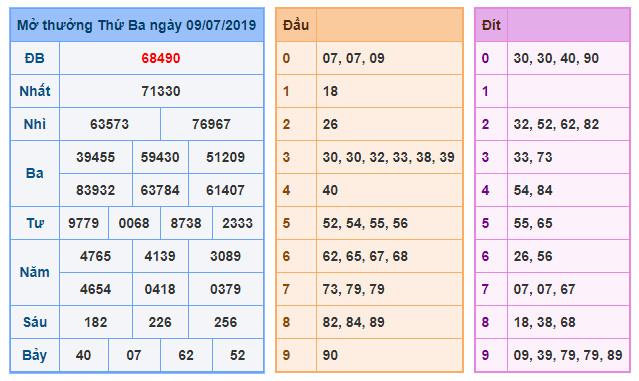This screenshot has width=639, height=381.
Task: Click Năm prize number 4765
Action: [96, 256]
